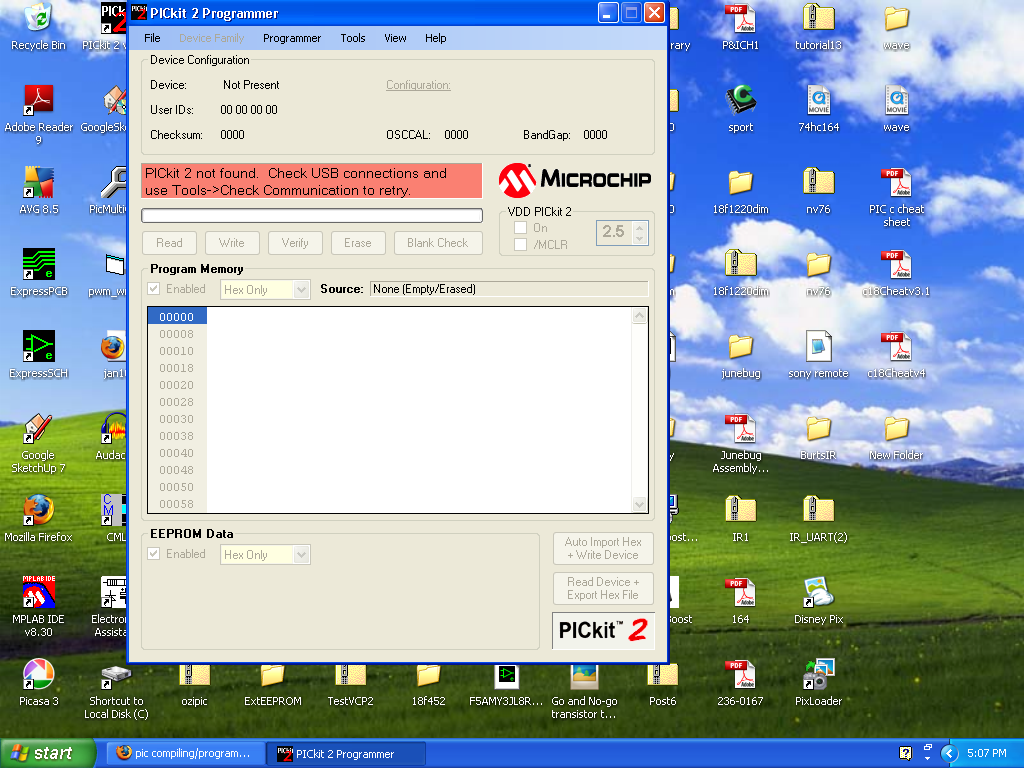Open the Programmer menu

point(292,38)
